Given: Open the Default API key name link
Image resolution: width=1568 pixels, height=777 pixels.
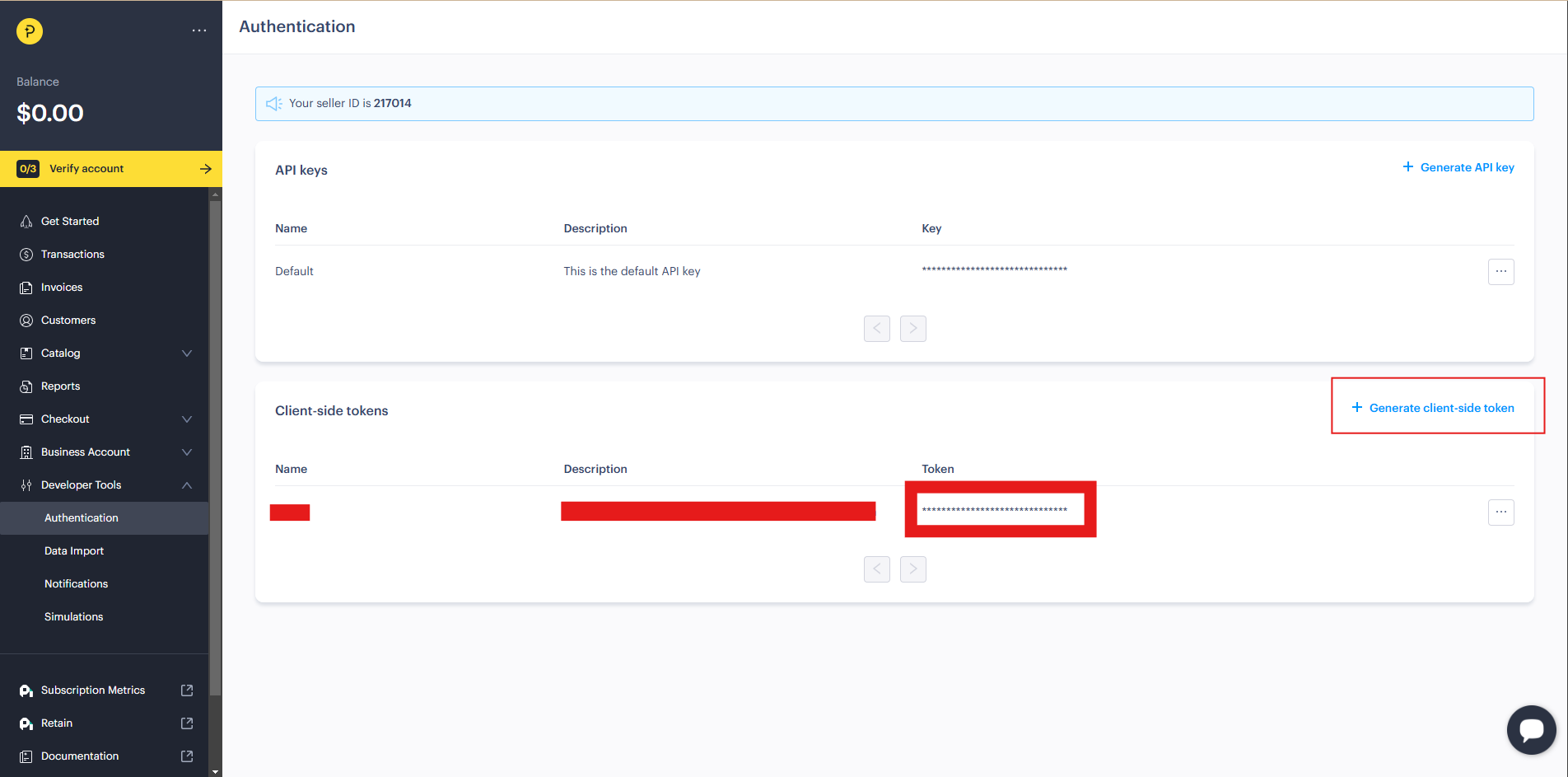Looking at the screenshot, I should (x=294, y=271).
